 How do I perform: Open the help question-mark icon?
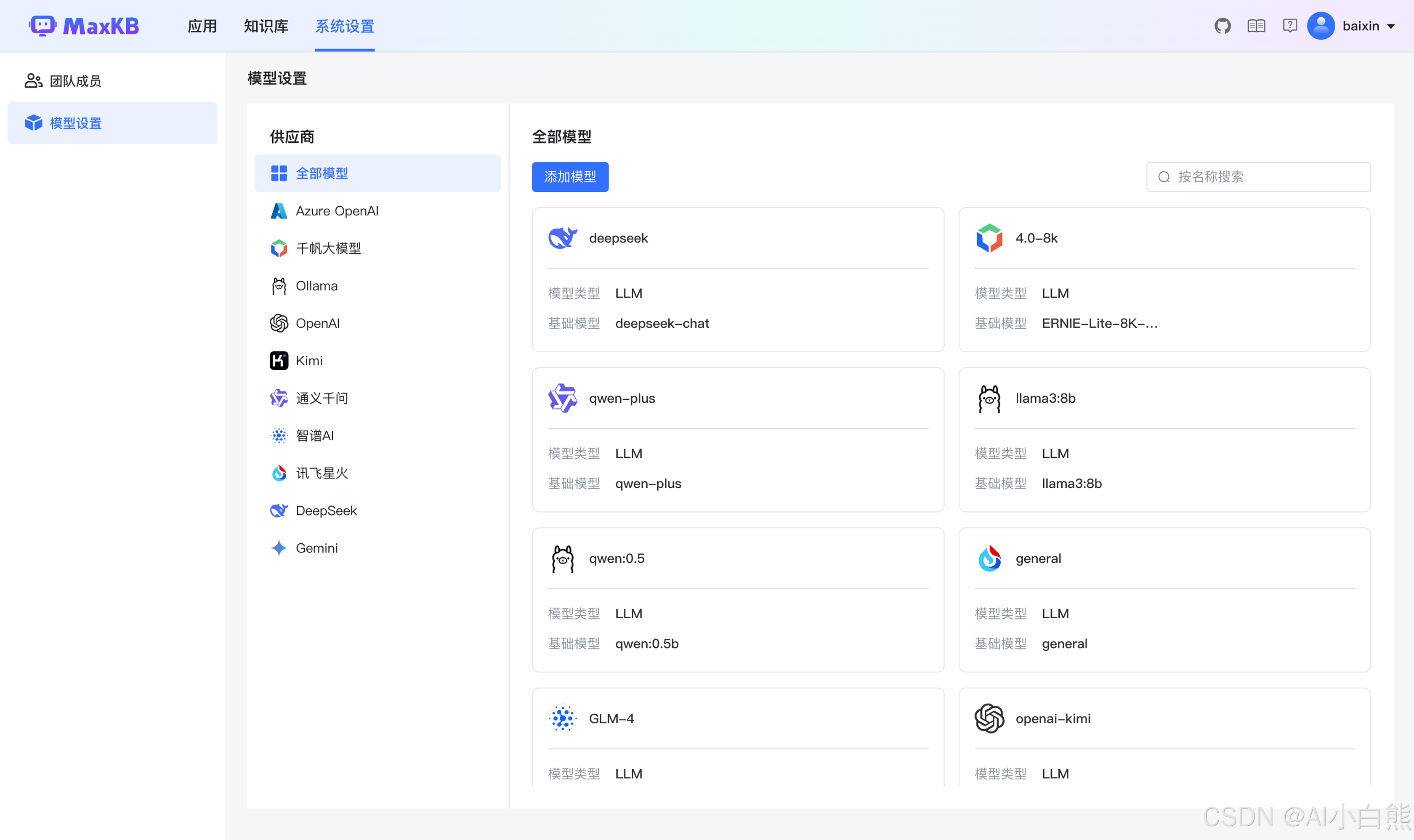pos(1290,26)
